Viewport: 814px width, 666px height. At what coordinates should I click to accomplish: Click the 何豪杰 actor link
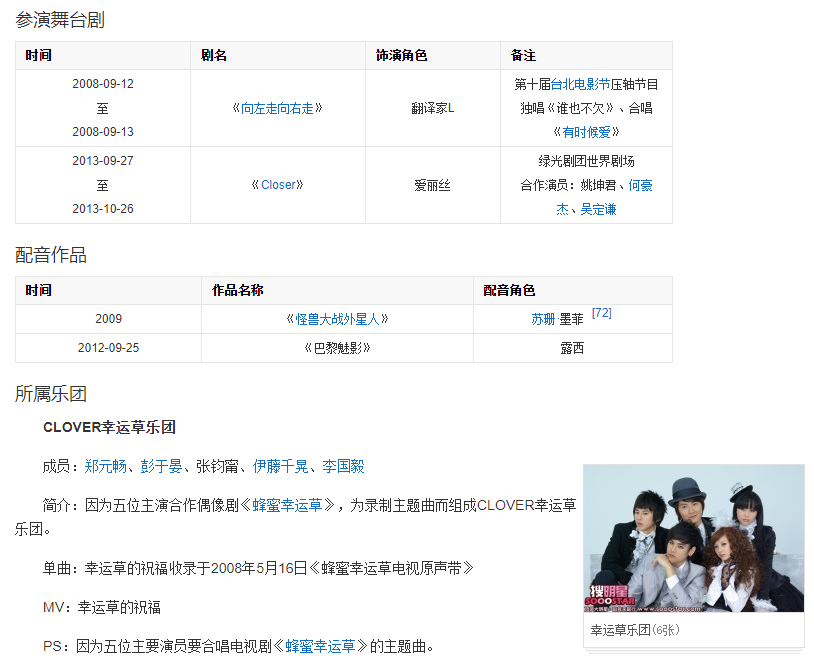point(640,185)
